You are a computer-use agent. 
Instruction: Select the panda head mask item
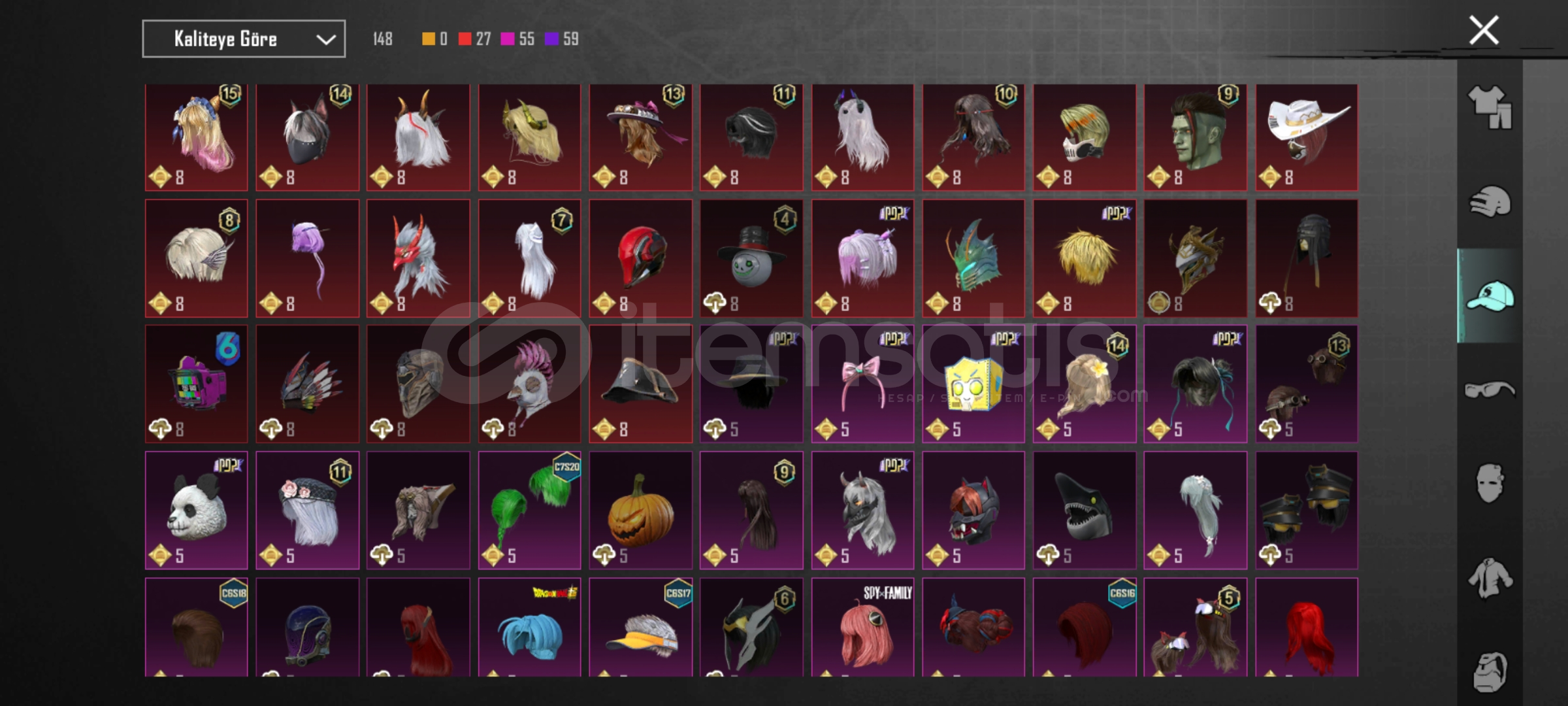197,510
